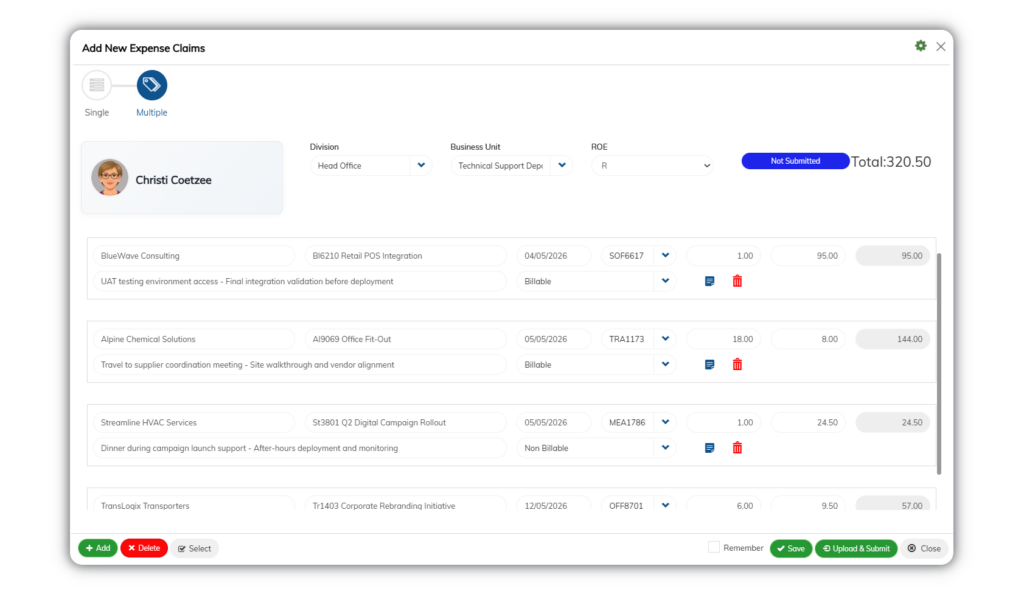This screenshot has width=1024, height=594.
Task: Open Billable dropdown in BlueWave row
Action: [x=665, y=281]
